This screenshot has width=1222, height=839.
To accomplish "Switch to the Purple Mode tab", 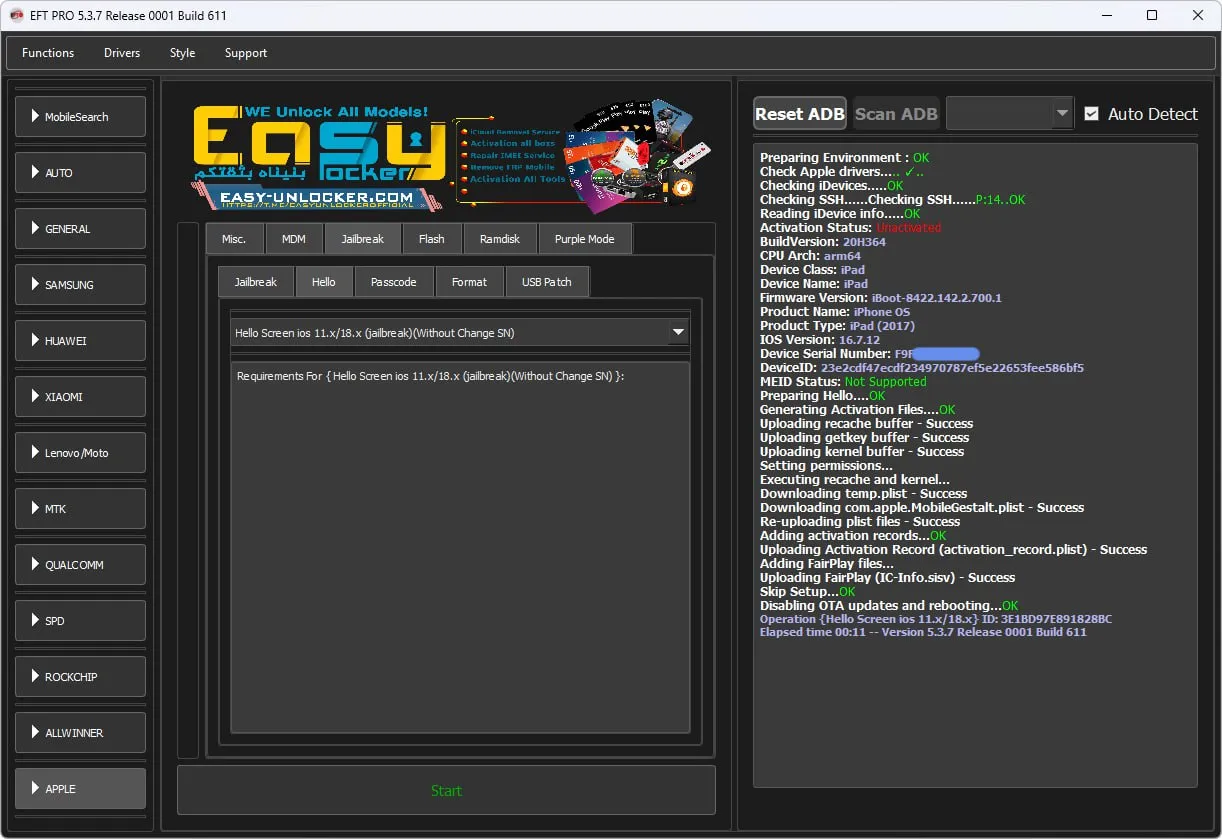I will tap(584, 239).
